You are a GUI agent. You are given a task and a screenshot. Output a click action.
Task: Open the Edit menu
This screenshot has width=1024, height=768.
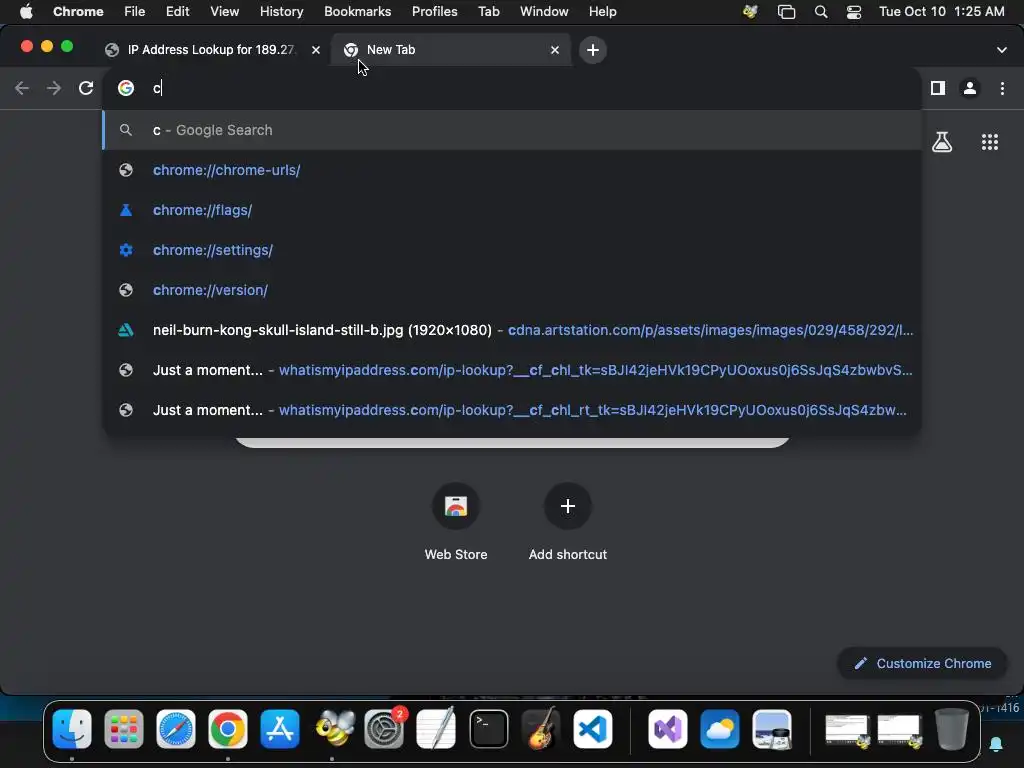point(177,12)
